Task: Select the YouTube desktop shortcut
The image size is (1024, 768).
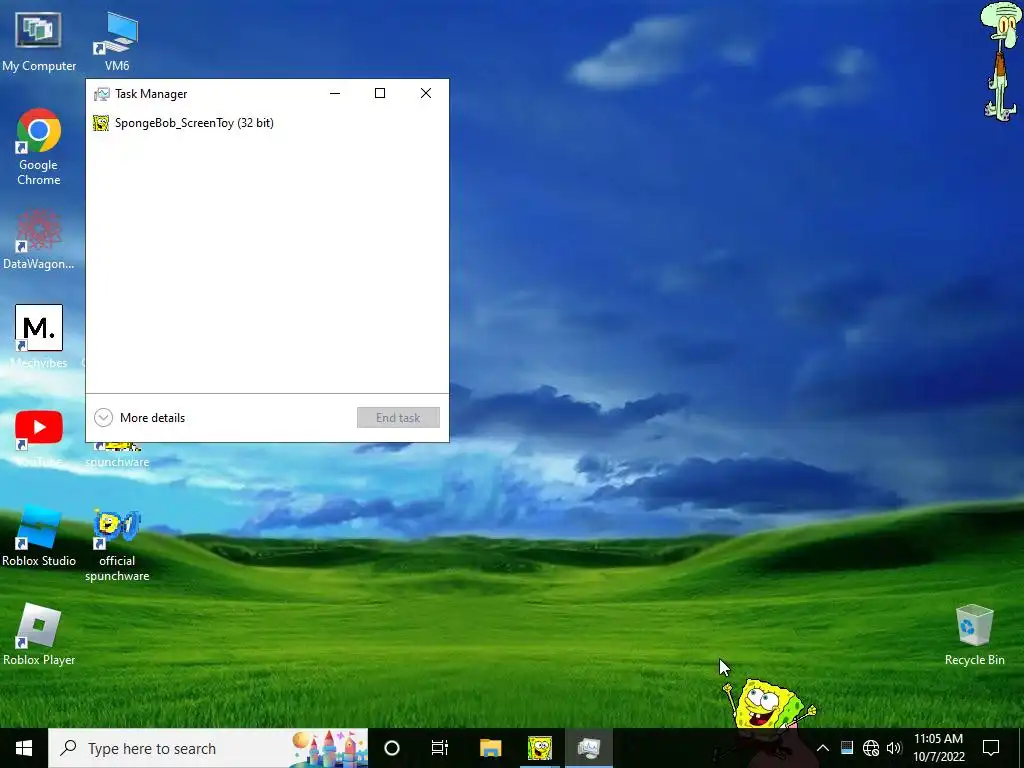Action: point(39,438)
